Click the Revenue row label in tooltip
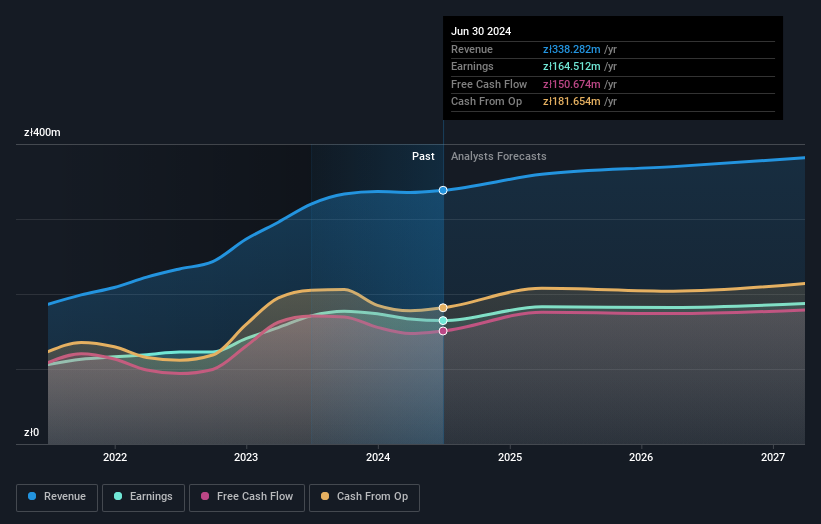Viewport: 821px width, 524px height. [x=472, y=49]
